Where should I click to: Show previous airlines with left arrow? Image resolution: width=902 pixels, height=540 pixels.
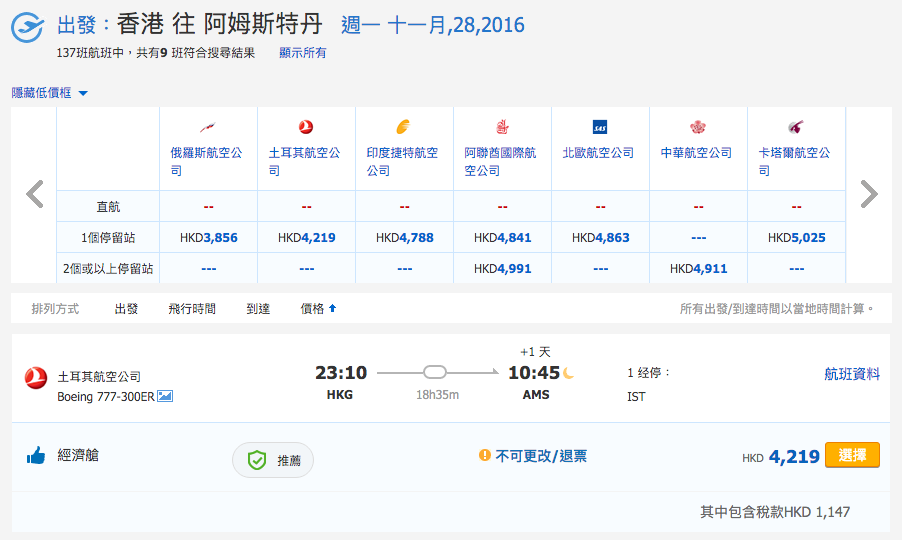[x=35, y=194]
